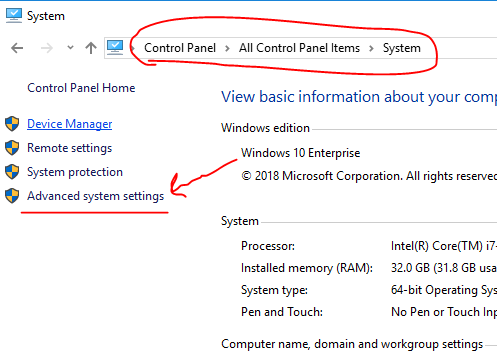Screen dimensions: 497x361
Task: Select All Control Panel Items breadcrumb
Action: [x=299, y=48]
